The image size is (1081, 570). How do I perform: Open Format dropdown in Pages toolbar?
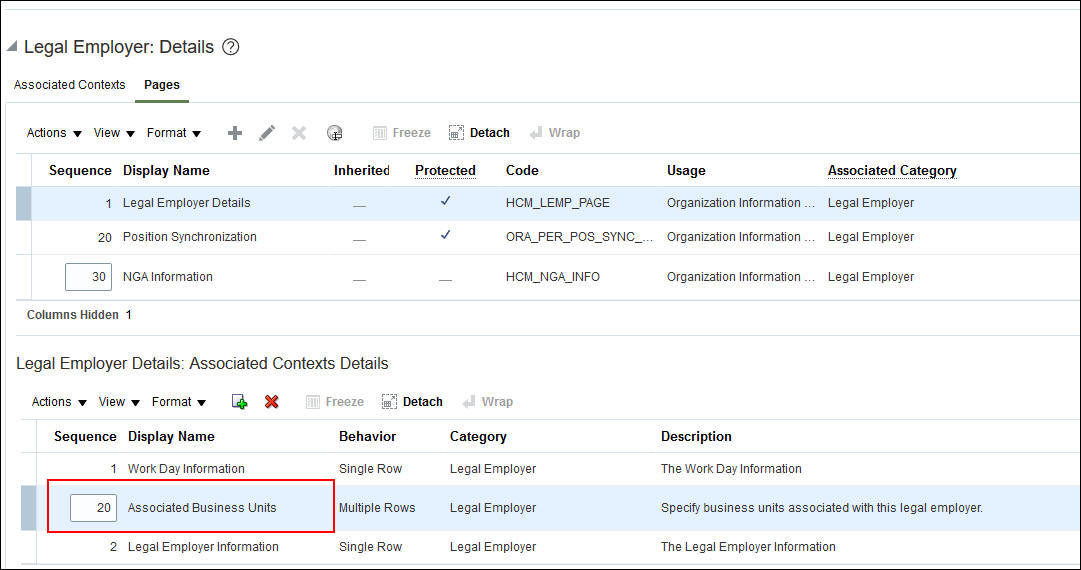(x=174, y=133)
